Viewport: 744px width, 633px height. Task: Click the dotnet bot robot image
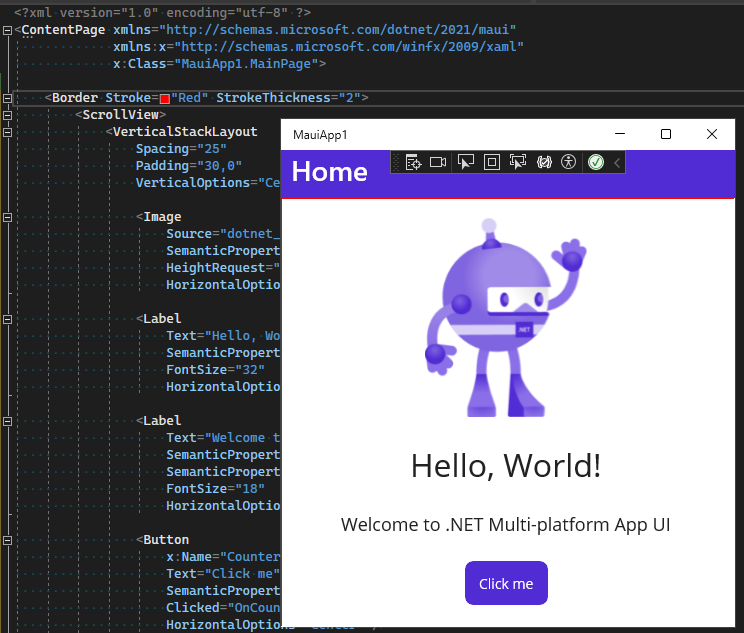pyautogui.click(x=505, y=318)
